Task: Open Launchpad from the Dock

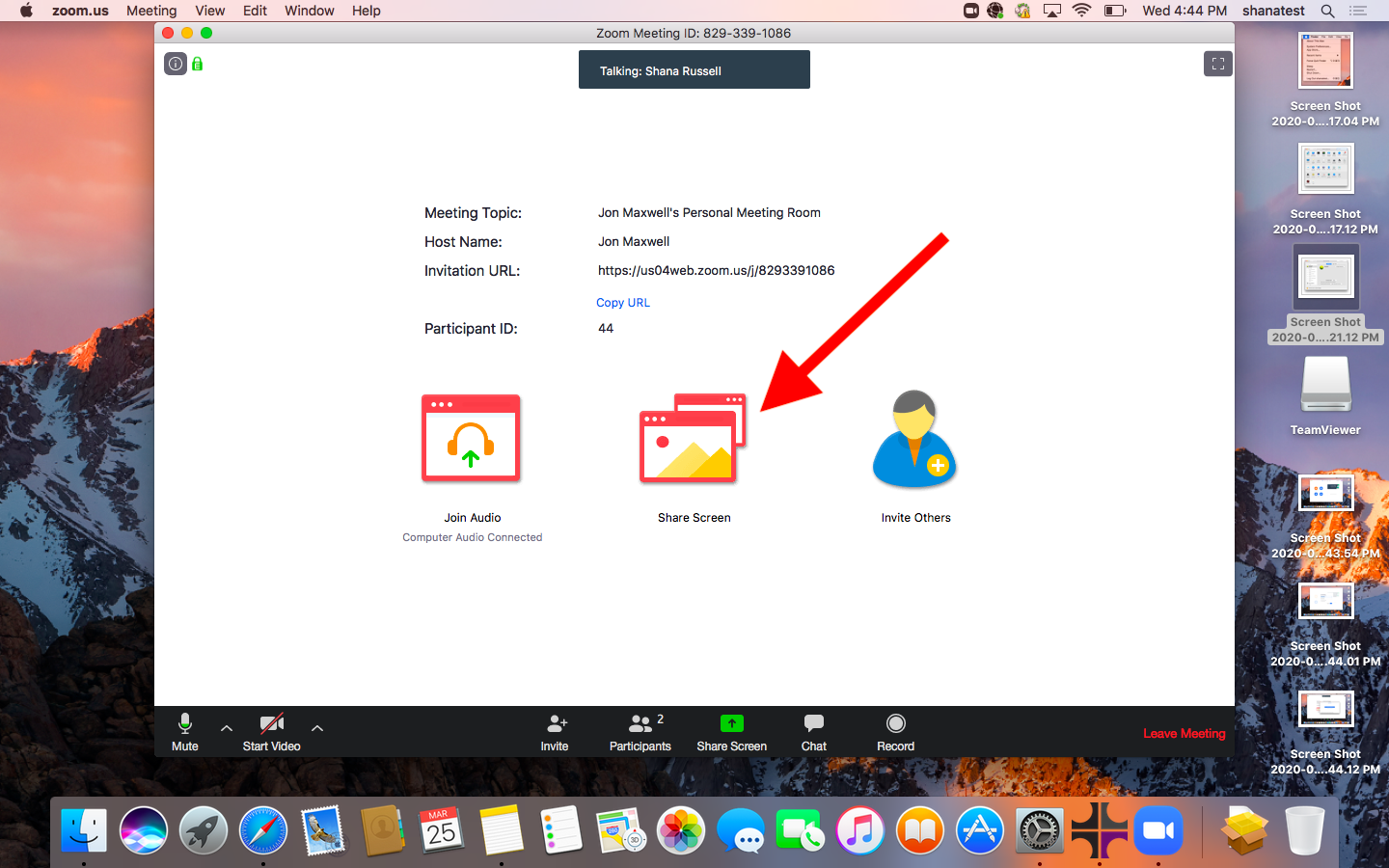Action: [x=204, y=829]
